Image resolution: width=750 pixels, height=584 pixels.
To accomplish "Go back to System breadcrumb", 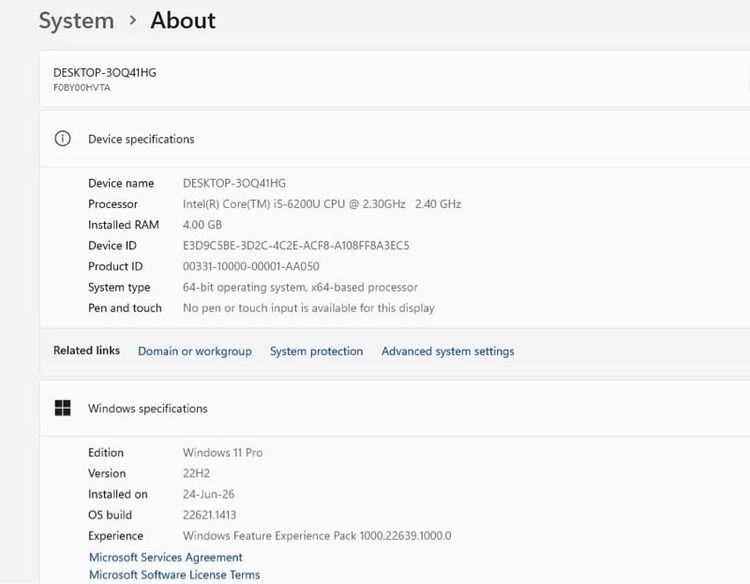I will tap(76, 22).
